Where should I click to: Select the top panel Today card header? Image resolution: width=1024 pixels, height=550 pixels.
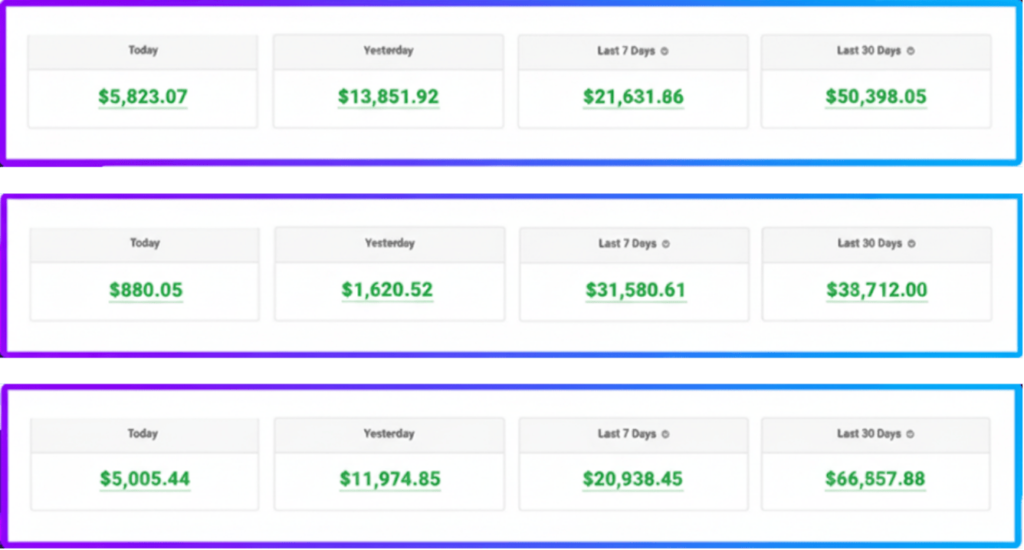143,52
